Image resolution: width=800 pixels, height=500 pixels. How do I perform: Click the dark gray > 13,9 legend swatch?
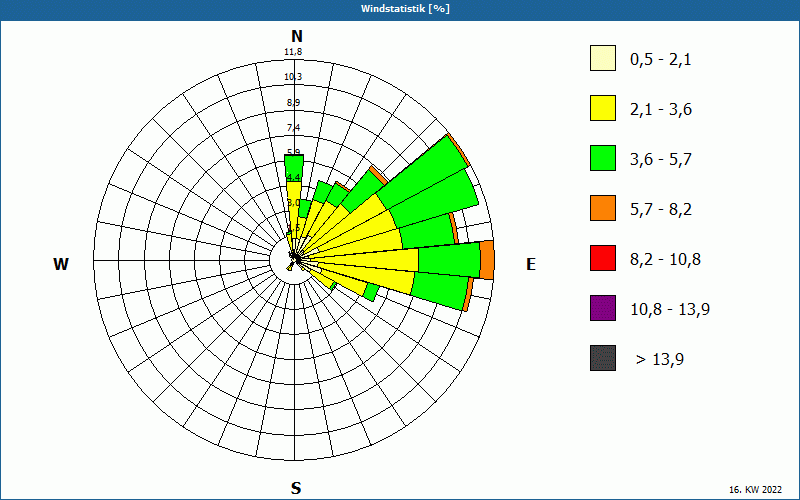[x=603, y=358]
